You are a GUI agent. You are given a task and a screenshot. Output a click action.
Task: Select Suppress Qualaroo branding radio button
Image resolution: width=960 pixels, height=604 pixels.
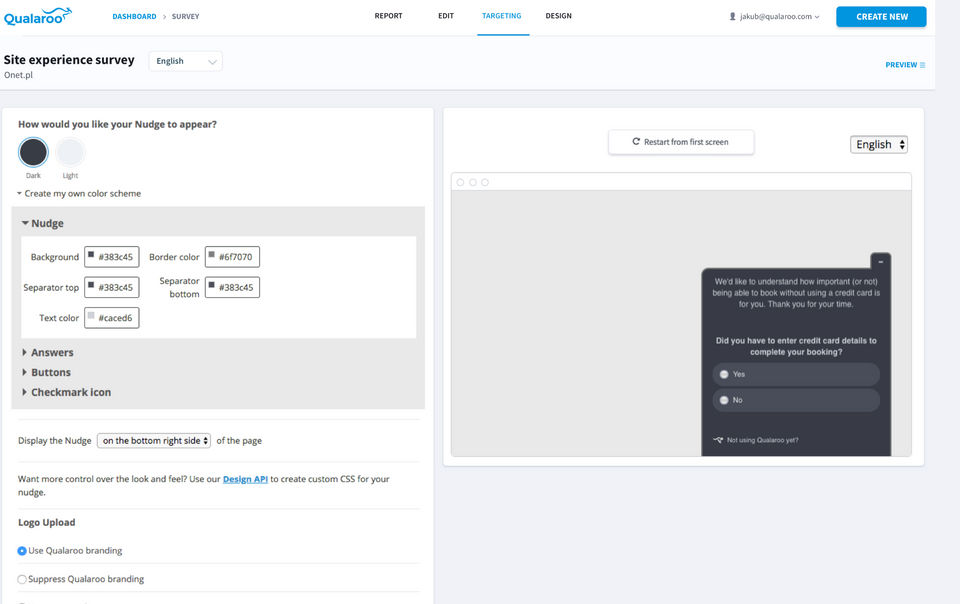(x=22, y=579)
